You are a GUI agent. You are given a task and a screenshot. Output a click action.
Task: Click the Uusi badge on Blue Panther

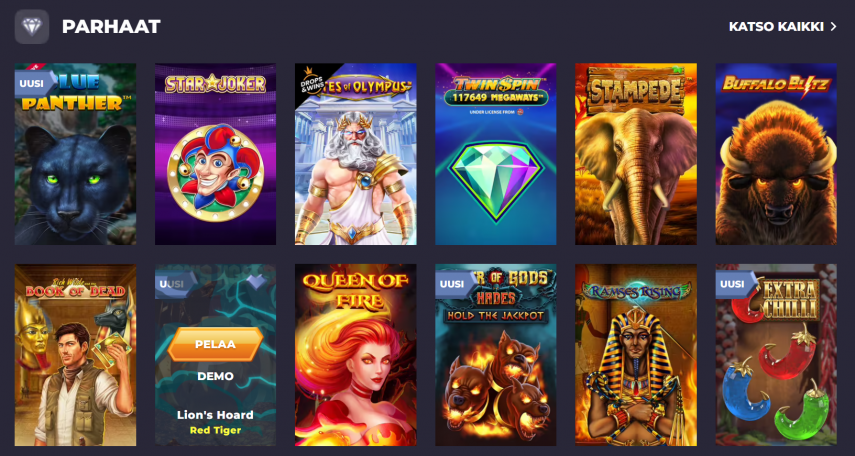[34, 84]
